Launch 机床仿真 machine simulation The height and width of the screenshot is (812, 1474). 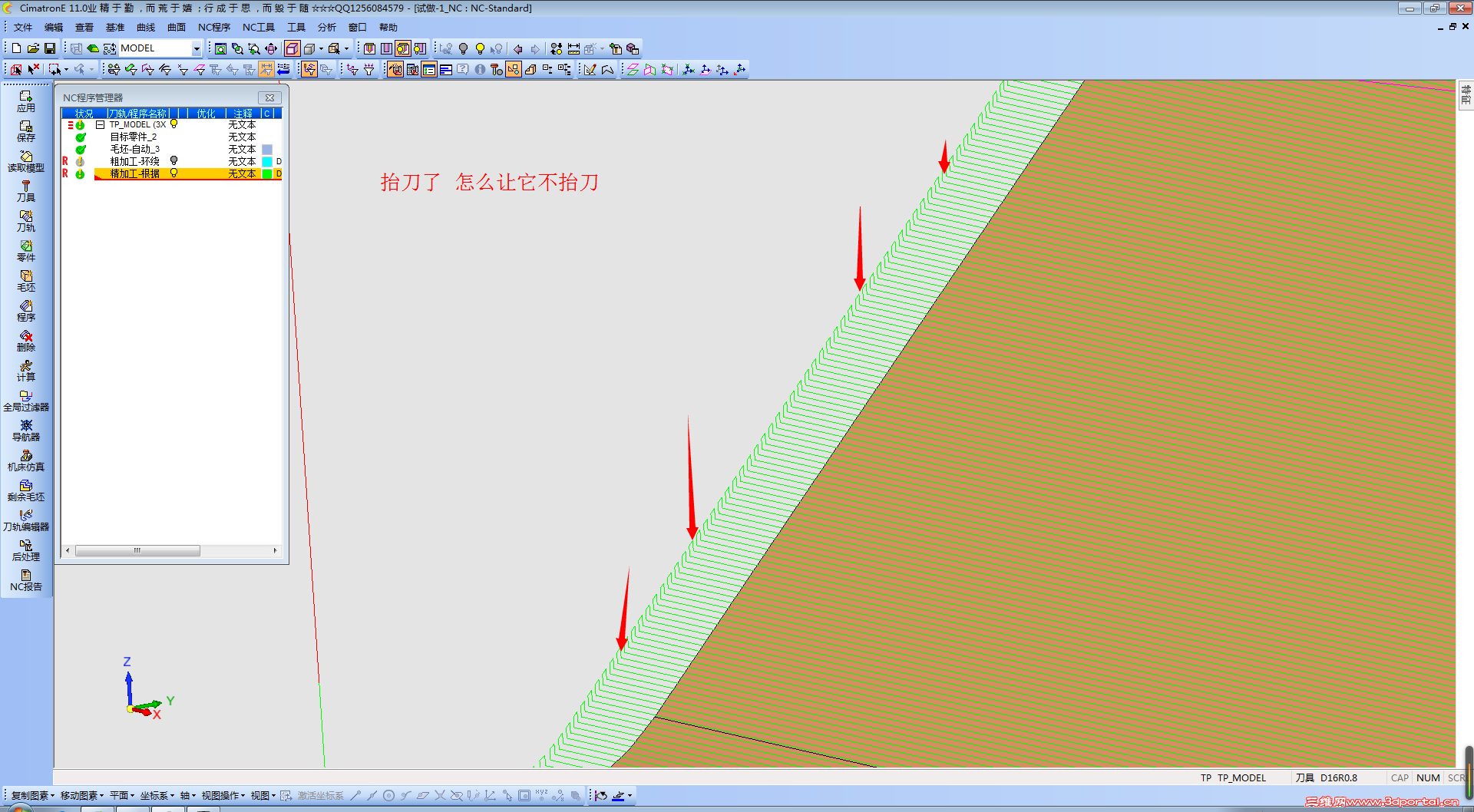pos(26,460)
